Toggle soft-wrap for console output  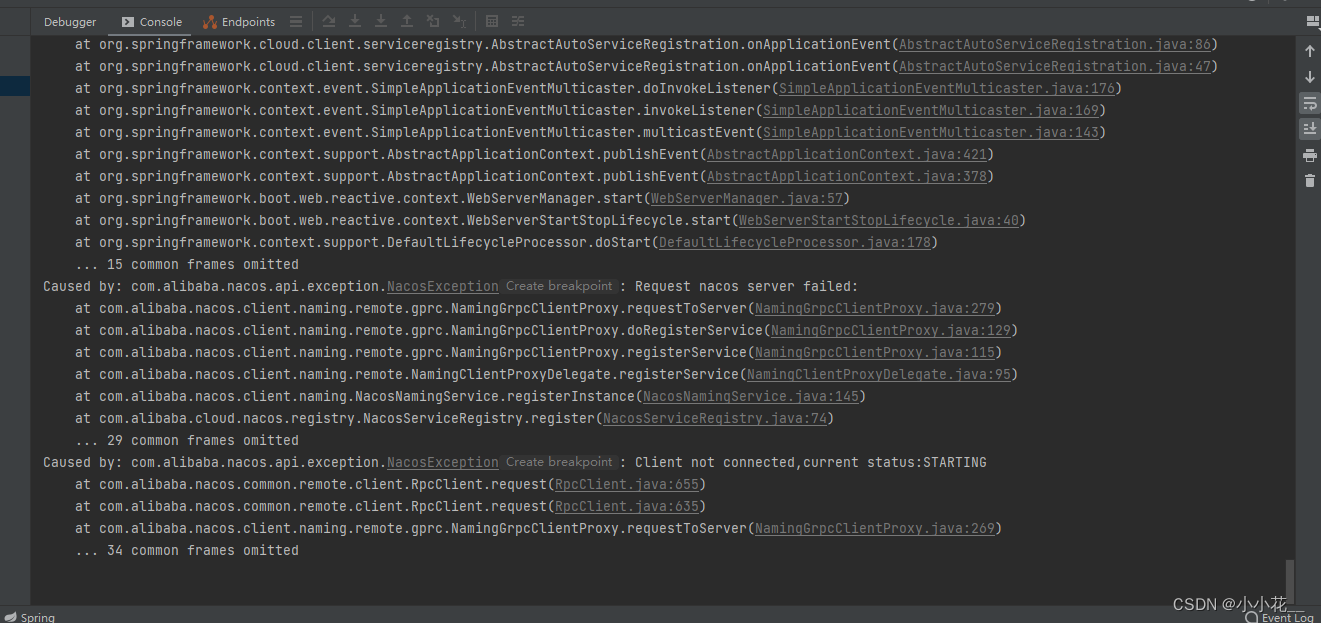pyautogui.click(x=1310, y=103)
